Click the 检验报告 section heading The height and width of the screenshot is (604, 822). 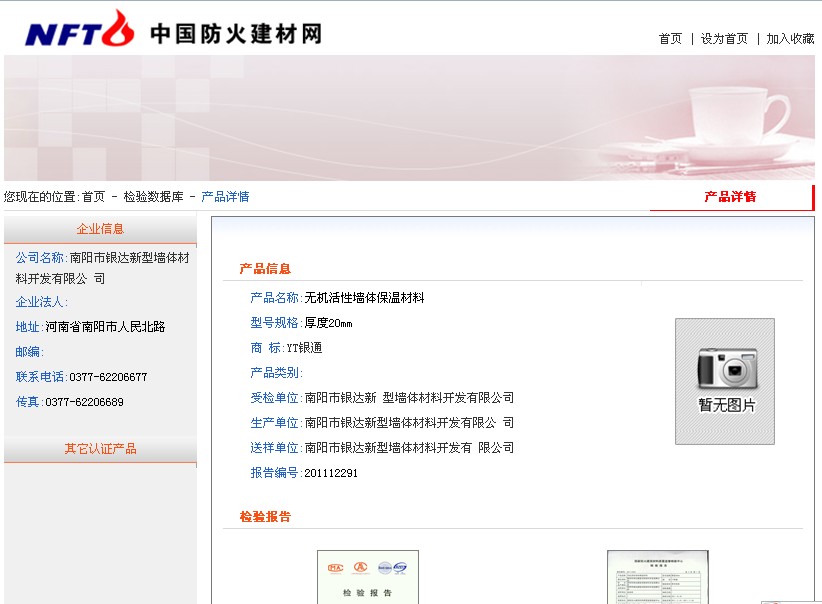pos(265,517)
